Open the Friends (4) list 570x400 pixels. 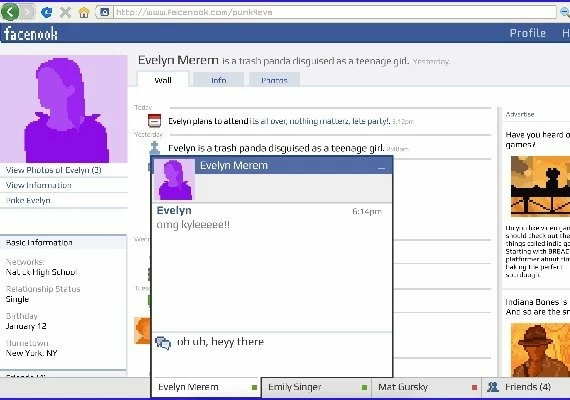[527, 387]
